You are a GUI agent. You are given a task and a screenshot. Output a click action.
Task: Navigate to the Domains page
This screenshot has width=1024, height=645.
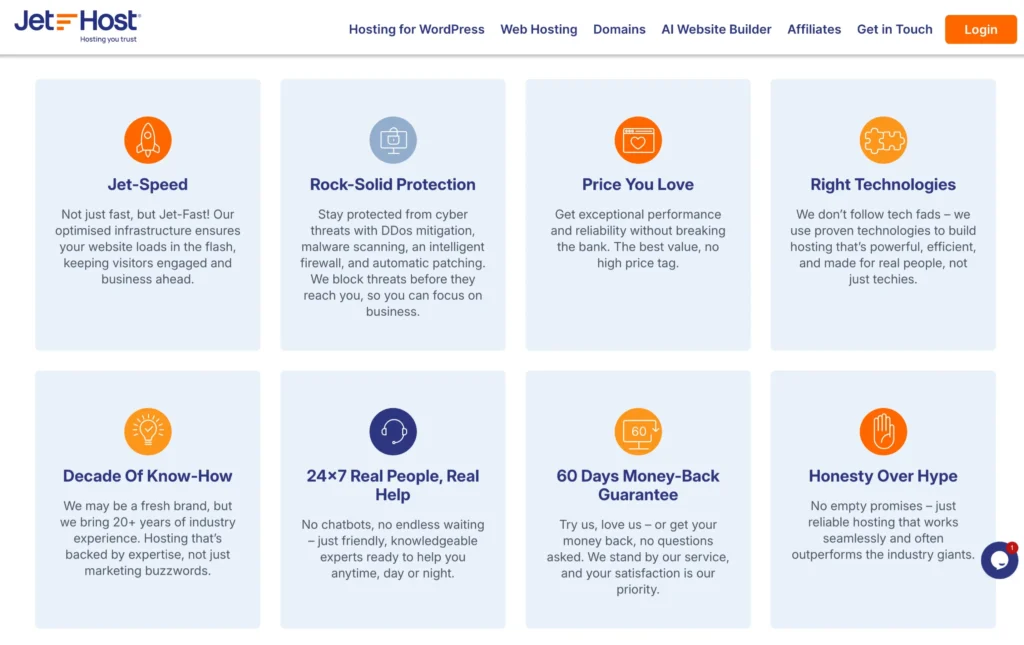click(x=619, y=29)
